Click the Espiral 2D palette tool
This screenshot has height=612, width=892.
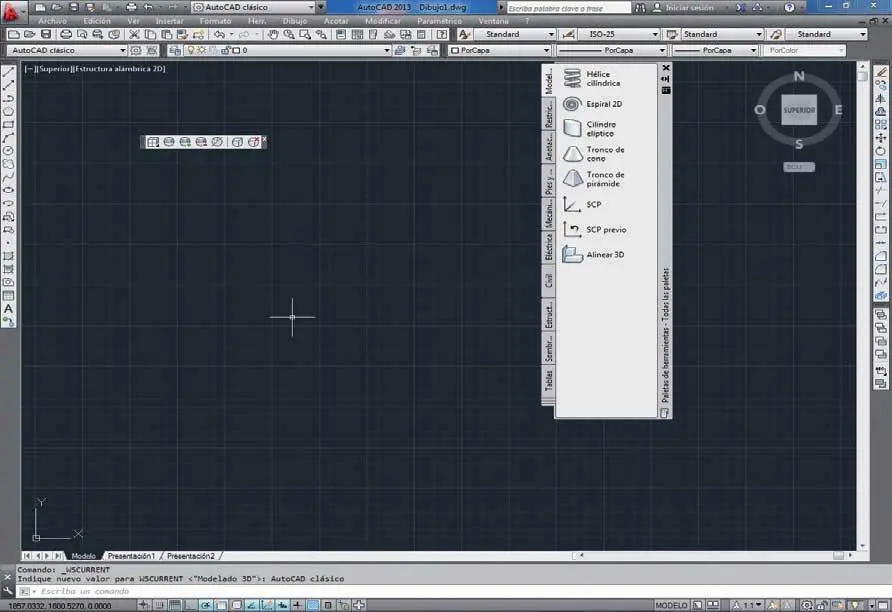603,104
